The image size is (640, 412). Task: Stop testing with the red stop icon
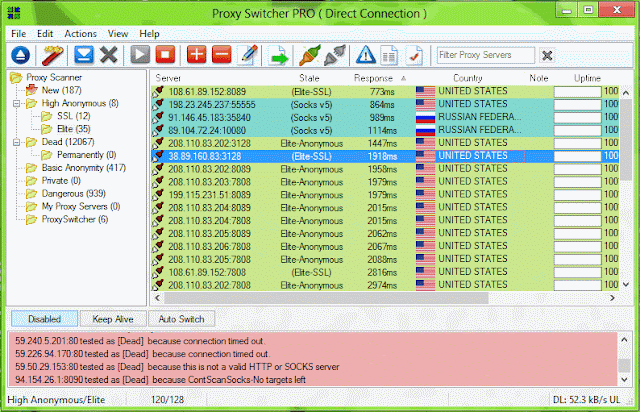[x=165, y=55]
